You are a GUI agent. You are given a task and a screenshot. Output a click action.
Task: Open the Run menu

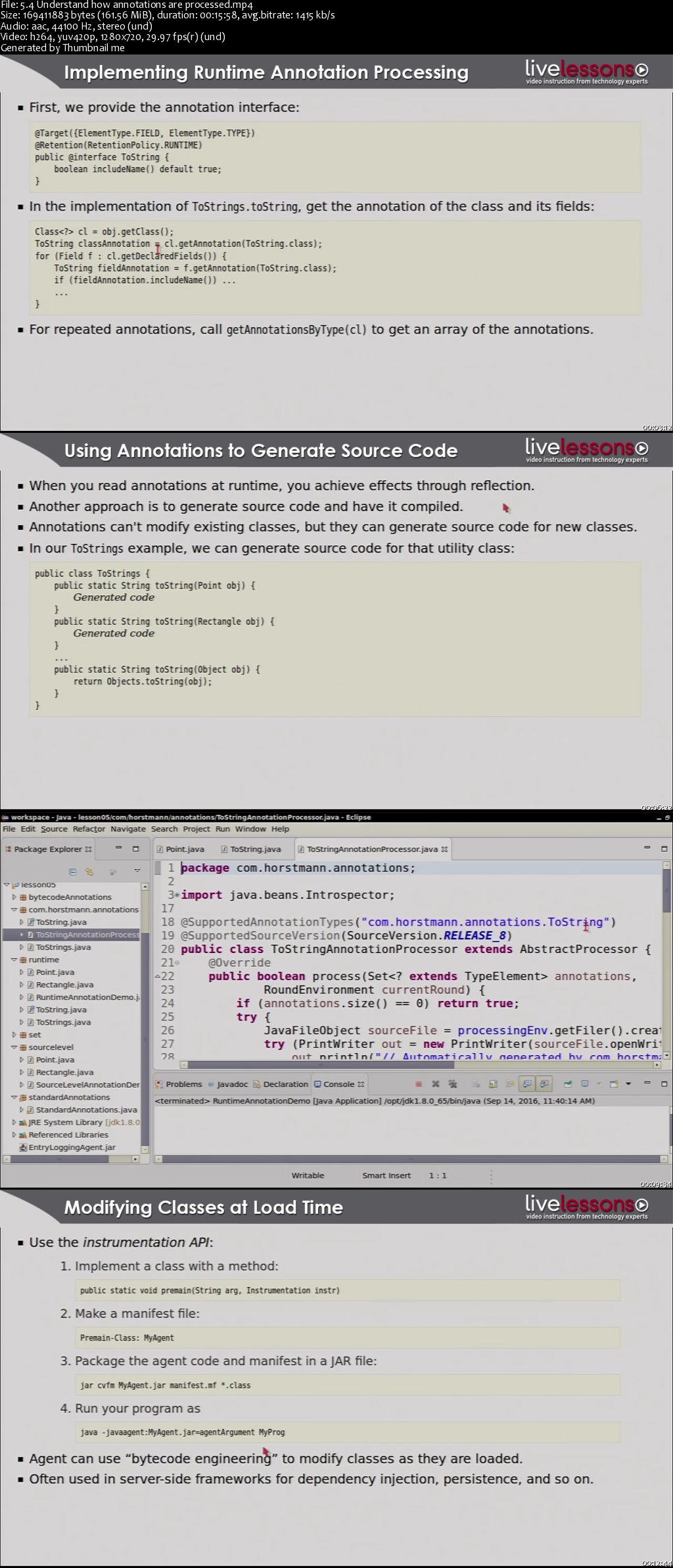click(x=223, y=829)
